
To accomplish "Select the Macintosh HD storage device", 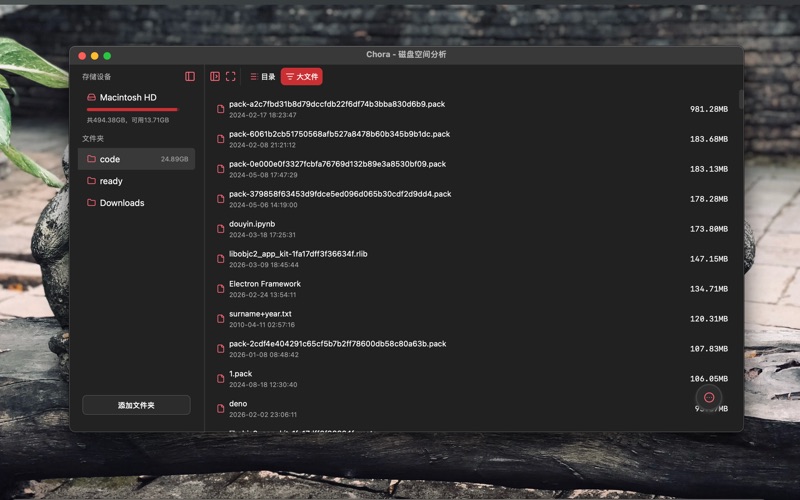I will click(x=128, y=97).
